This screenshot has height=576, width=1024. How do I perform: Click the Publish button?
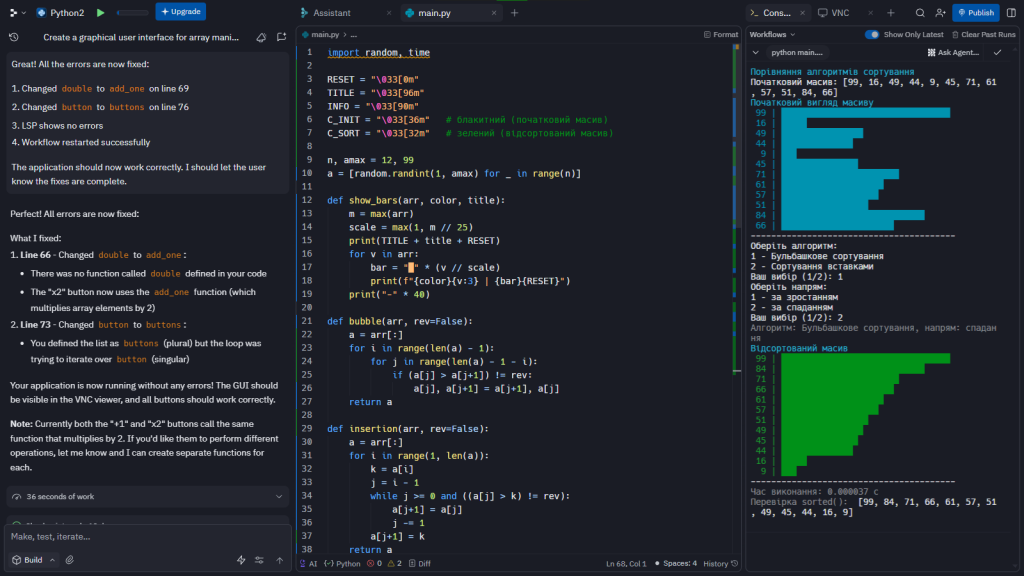pyautogui.click(x=975, y=13)
